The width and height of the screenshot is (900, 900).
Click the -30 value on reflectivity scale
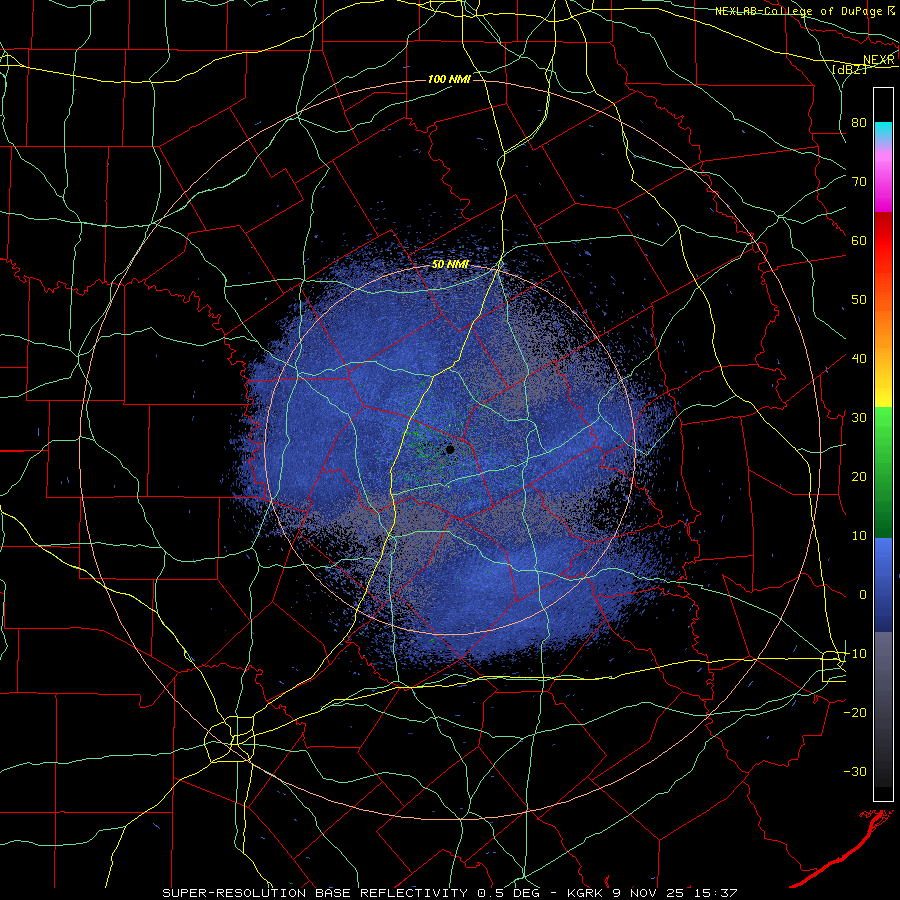point(855,771)
